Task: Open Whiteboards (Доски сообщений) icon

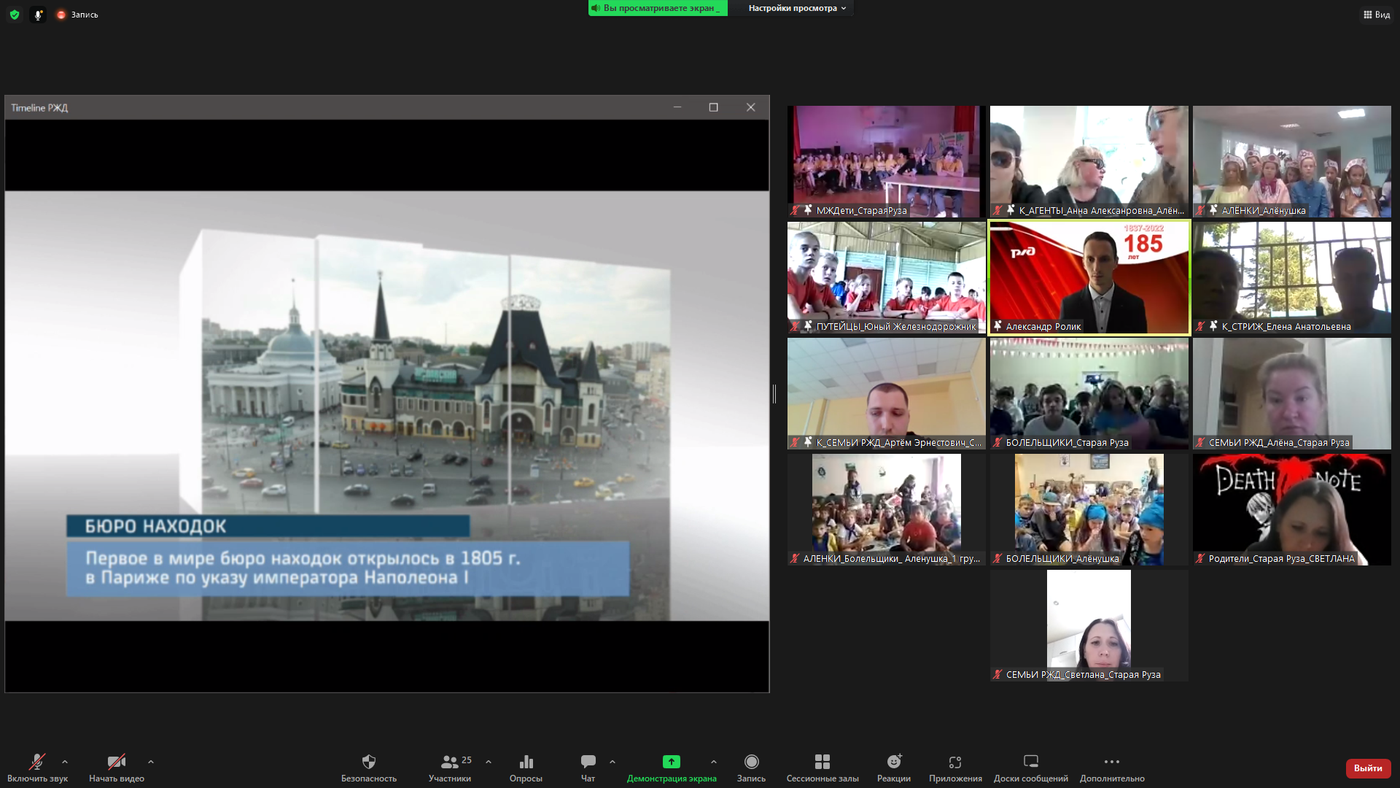Action: click(x=1031, y=763)
